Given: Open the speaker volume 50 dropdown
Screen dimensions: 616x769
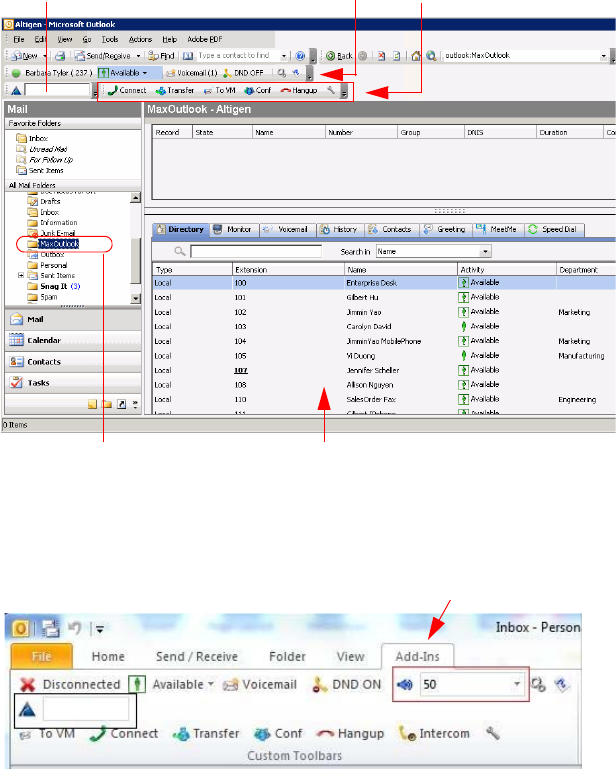Looking at the screenshot, I should pos(517,684).
